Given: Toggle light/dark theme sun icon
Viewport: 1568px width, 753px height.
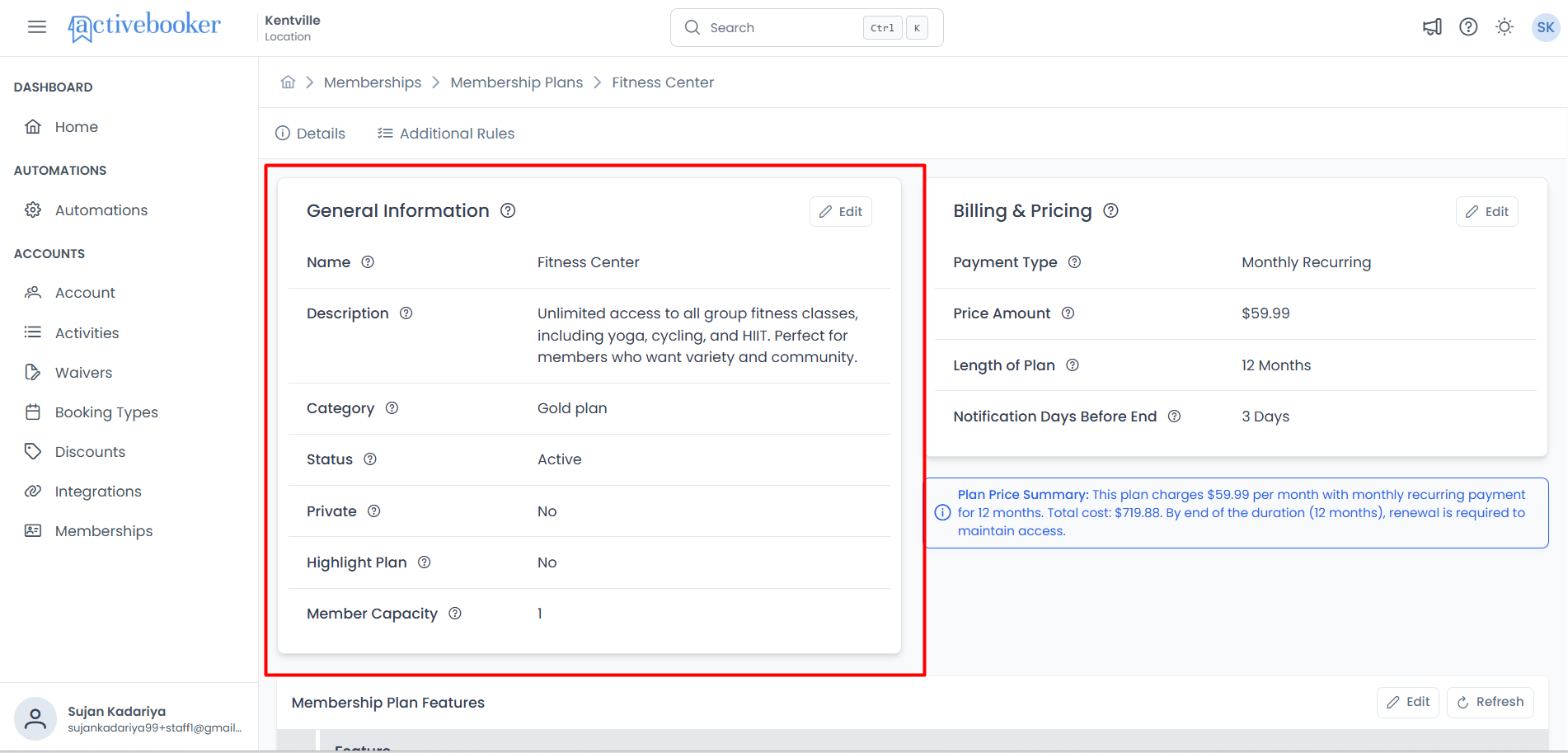Looking at the screenshot, I should pos(1505,27).
